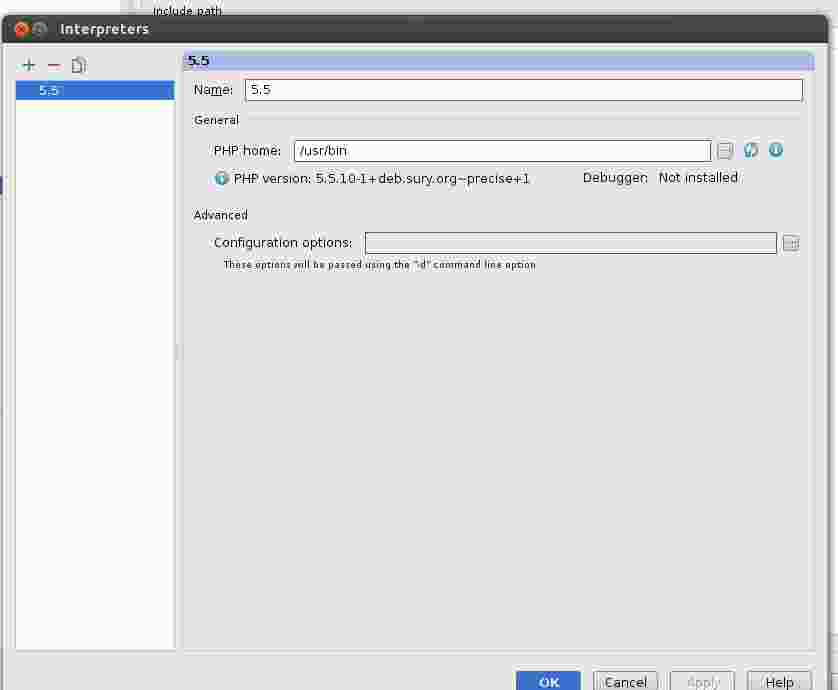This screenshot has height=690, width=838.
Task: Copy the selected interpreter configuration
Action: click(x=79, y=66)
